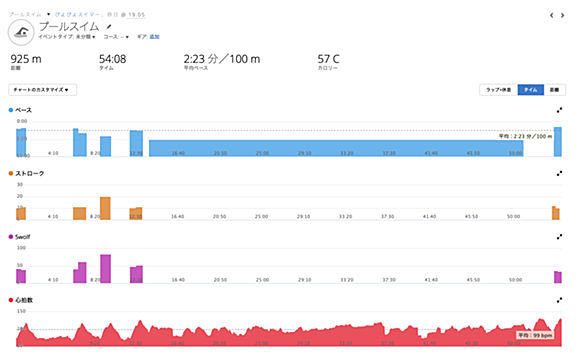Go to the previous activity with left chevron

point(552,15)
